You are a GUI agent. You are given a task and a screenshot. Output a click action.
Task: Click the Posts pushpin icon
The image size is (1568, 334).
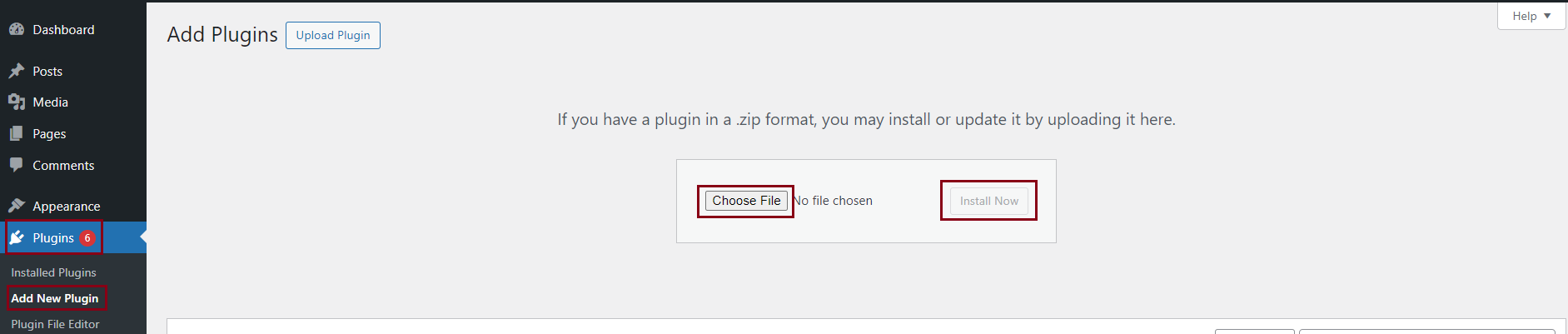17,71
